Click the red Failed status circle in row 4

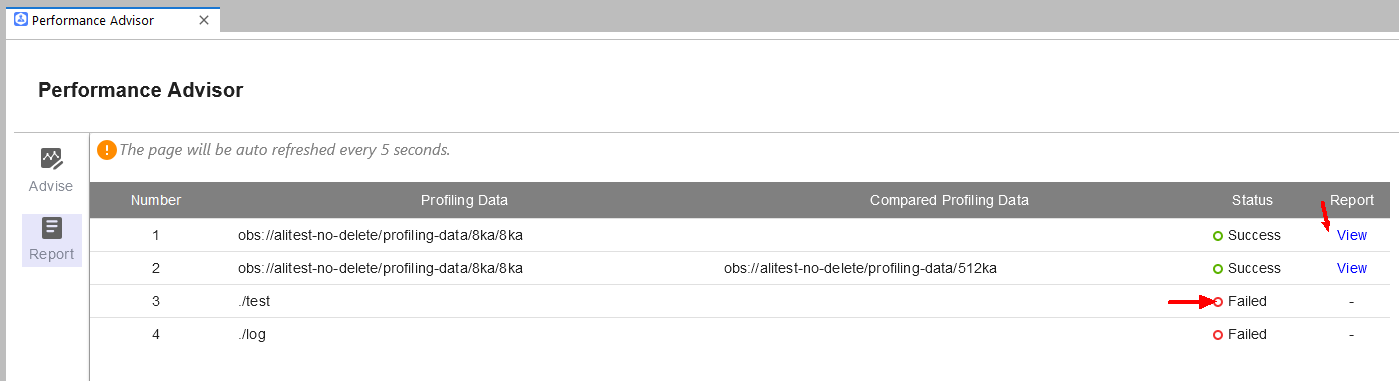click(1218, 335)
